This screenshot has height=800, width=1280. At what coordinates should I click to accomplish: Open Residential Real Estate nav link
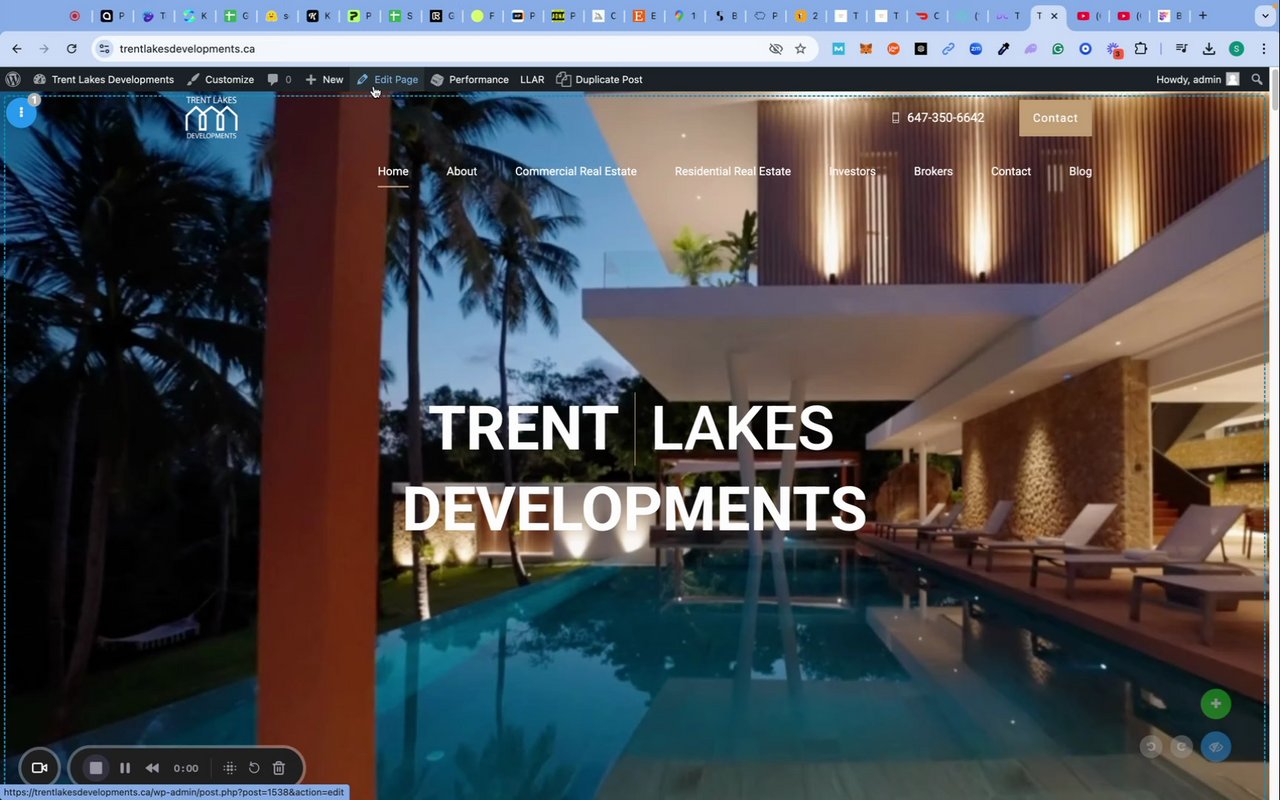733,171
